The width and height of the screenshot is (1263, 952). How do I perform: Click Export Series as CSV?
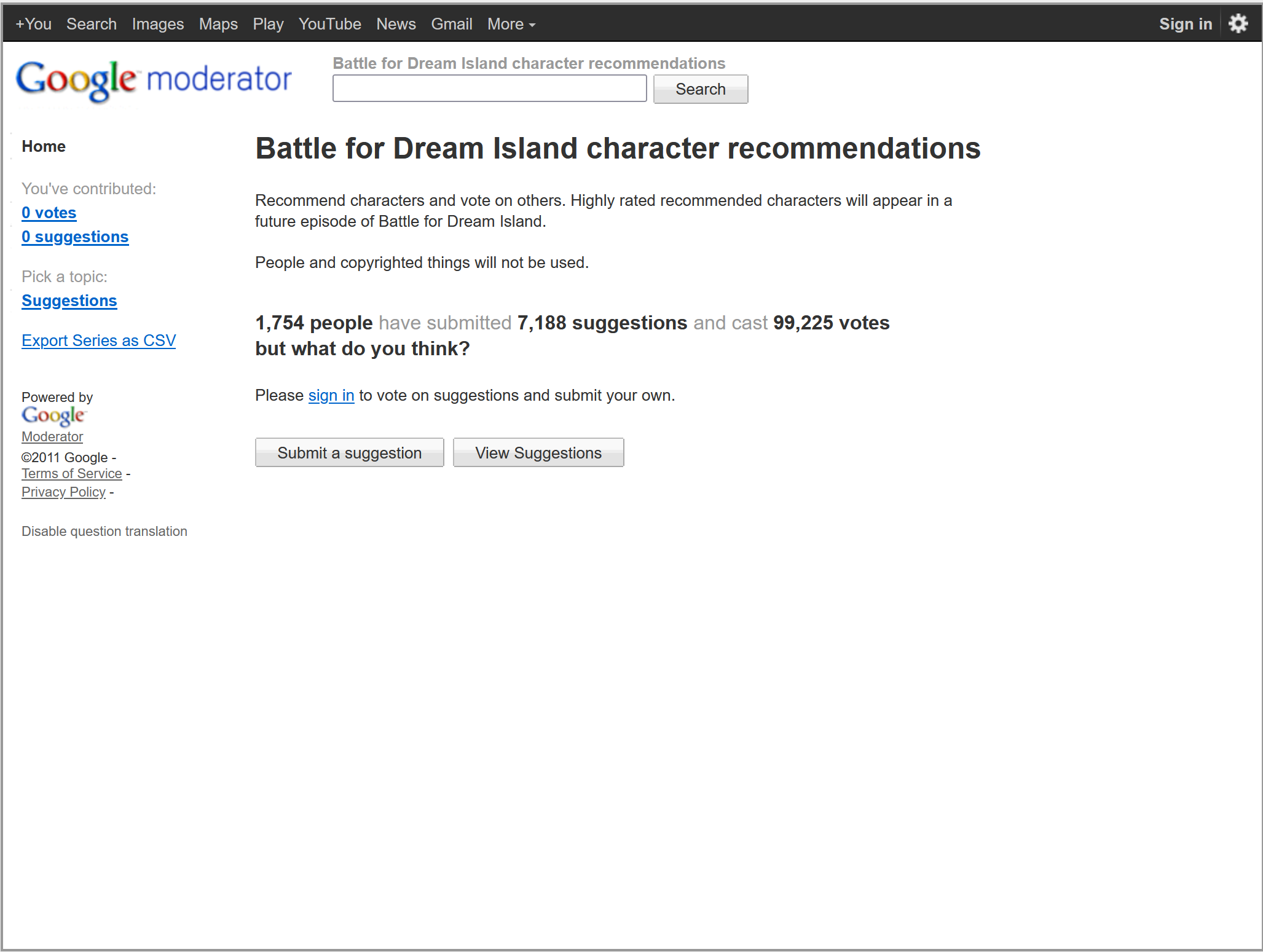(98, 340)
